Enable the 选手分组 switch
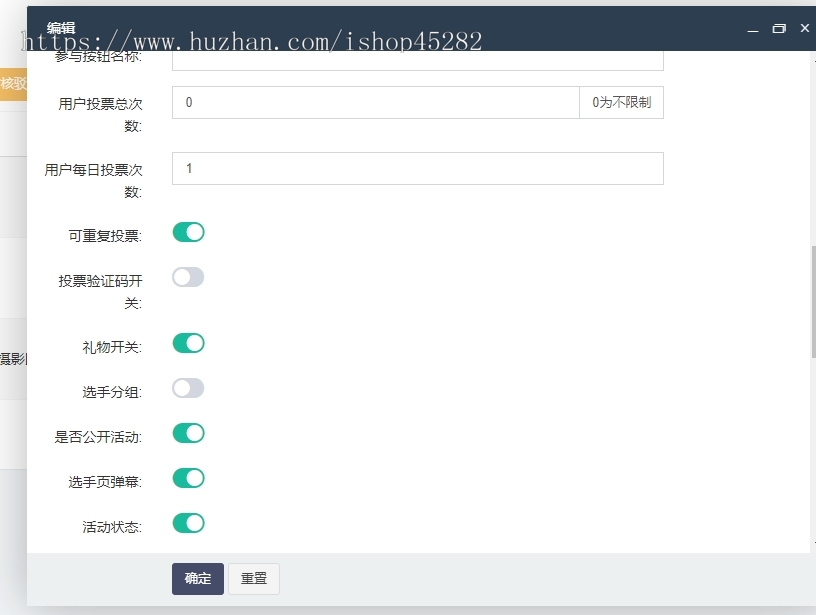 point(188,388)
